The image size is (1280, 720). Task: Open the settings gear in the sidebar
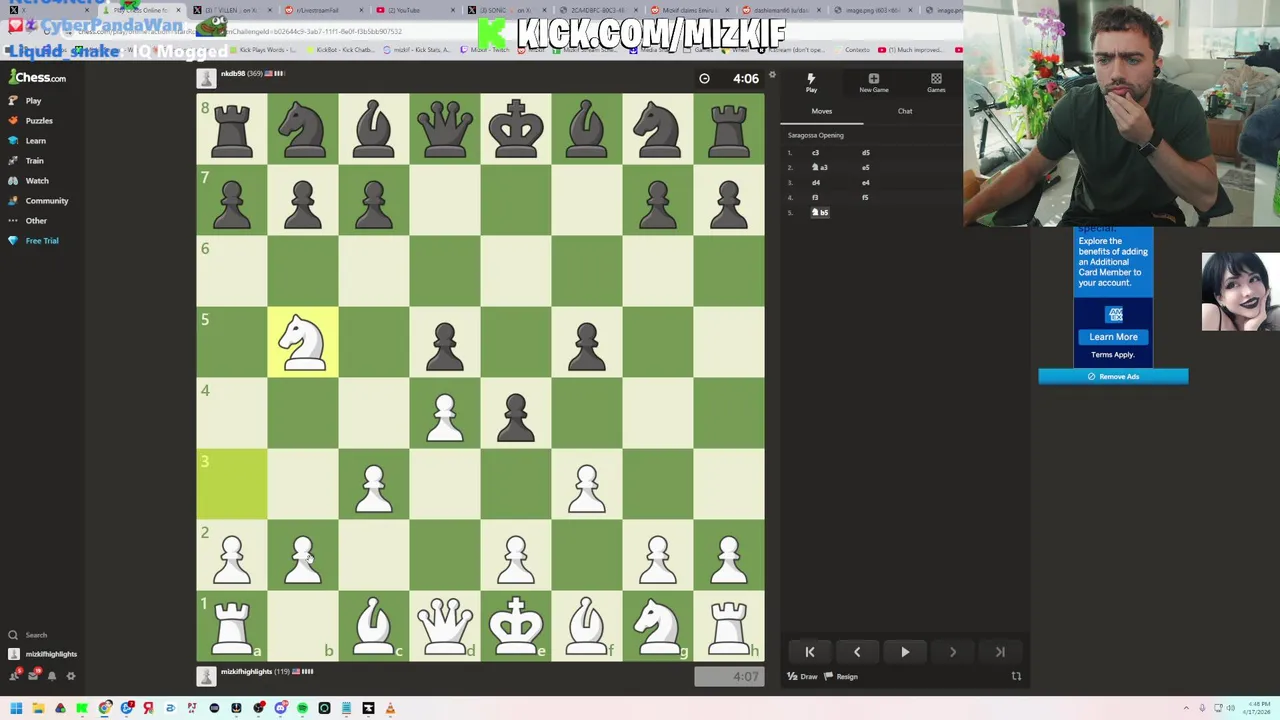pos(71,676)
